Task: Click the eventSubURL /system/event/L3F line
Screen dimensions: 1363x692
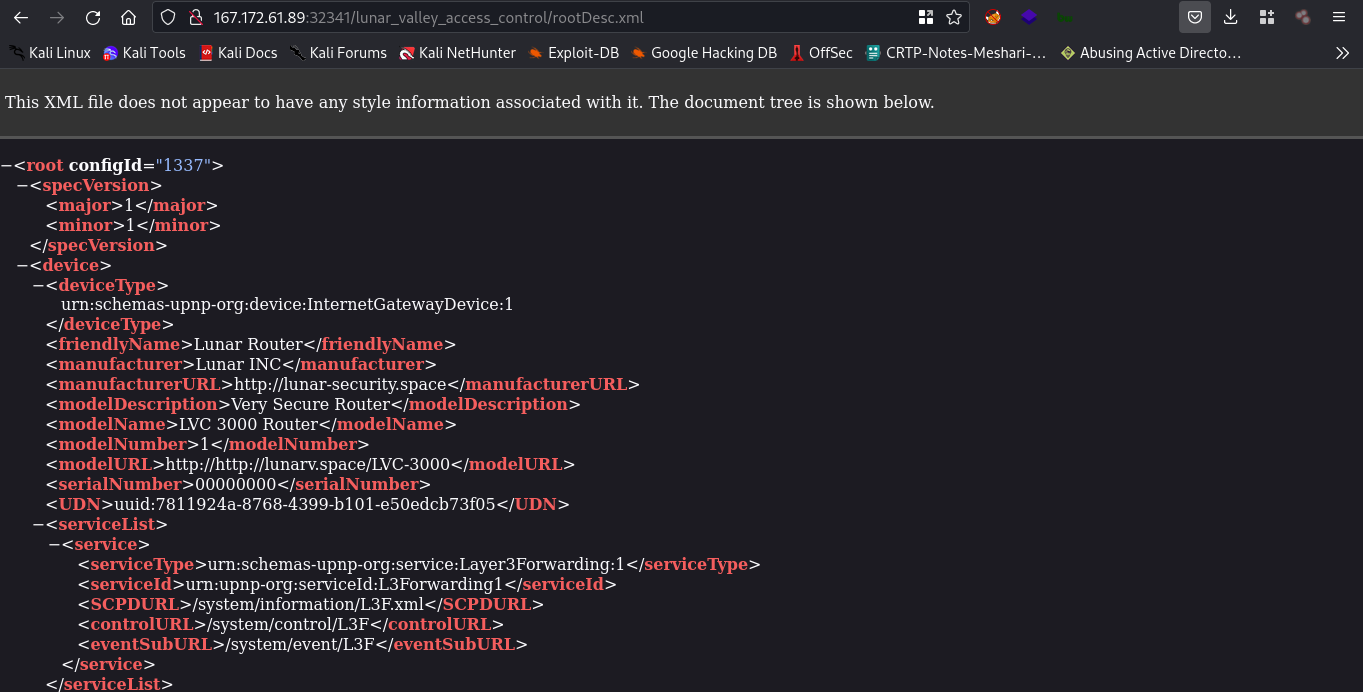Action: point(303,644)
